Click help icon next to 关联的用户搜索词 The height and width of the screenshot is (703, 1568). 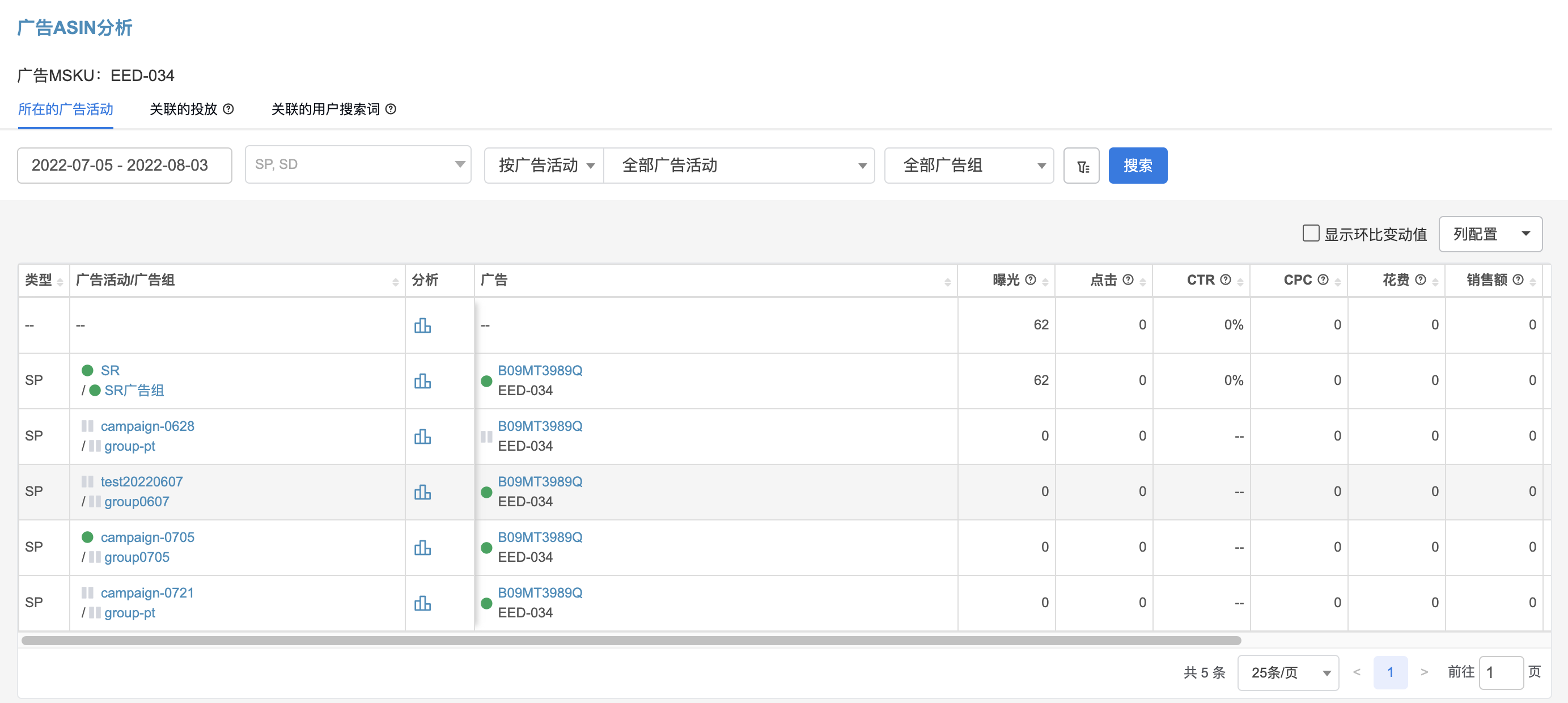[391, 109]
